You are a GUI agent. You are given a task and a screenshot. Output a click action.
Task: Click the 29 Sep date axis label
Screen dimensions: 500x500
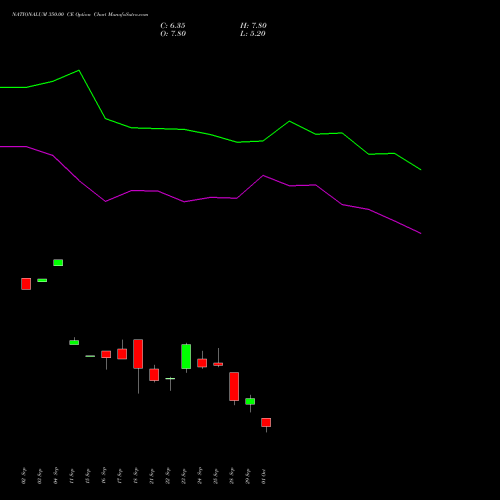[248, 476]
